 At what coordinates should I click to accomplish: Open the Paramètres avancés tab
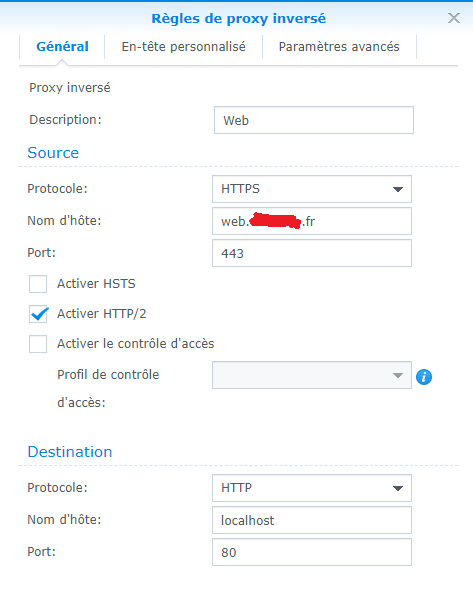click(339, 47)
